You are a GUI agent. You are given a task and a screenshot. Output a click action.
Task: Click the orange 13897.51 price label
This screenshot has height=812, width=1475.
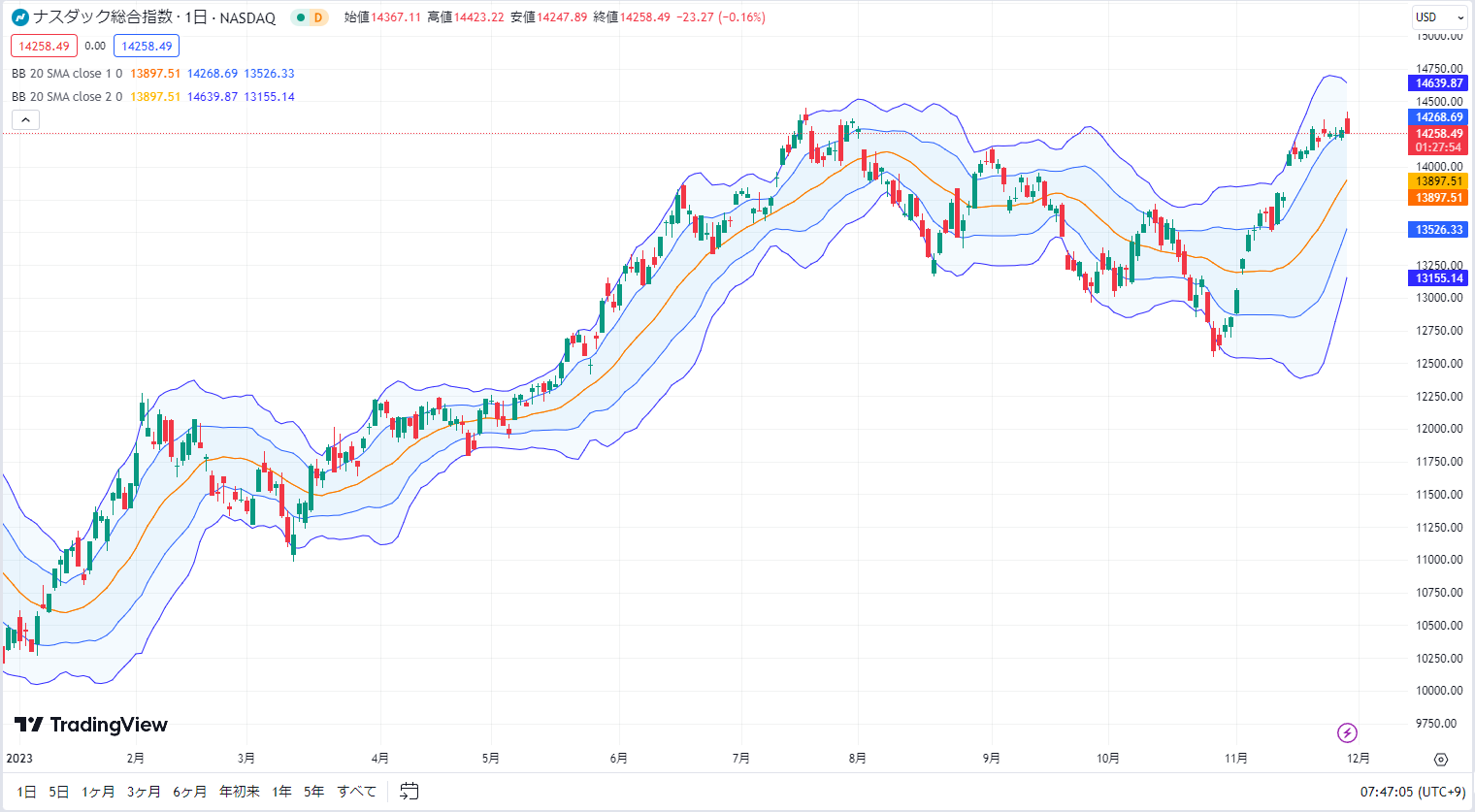1438,198
